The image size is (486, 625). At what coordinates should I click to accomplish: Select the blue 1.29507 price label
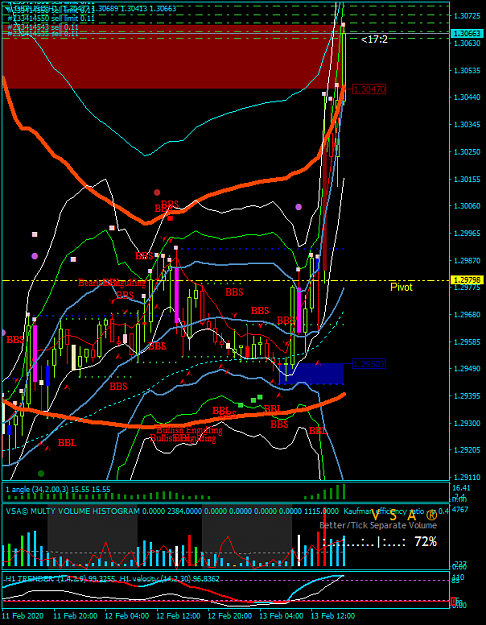369,364
